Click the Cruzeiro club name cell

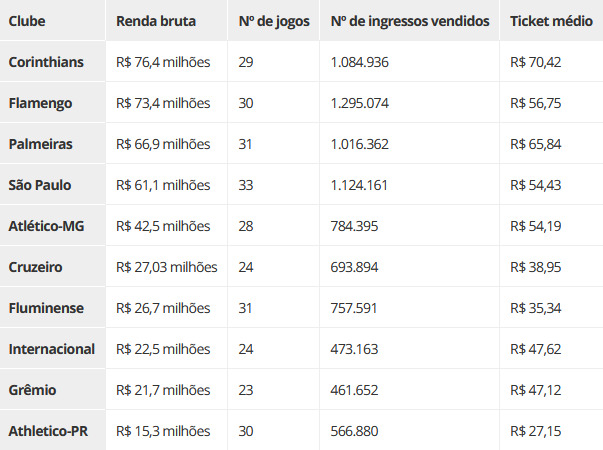click(x=35, y=267)
